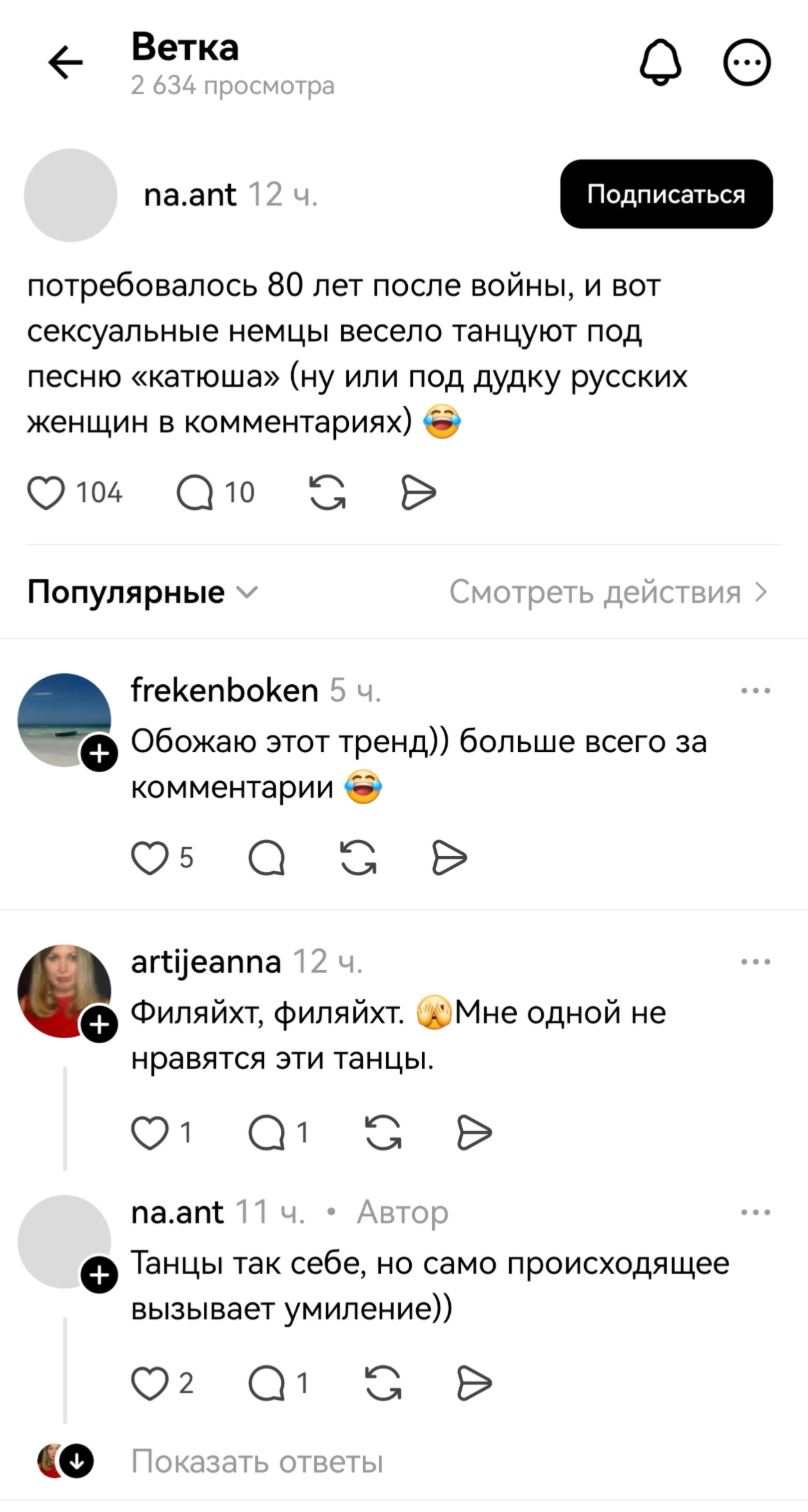Screen dimensions: 808x1512
Task: Repost the main na.ant post
Action: 327,493
